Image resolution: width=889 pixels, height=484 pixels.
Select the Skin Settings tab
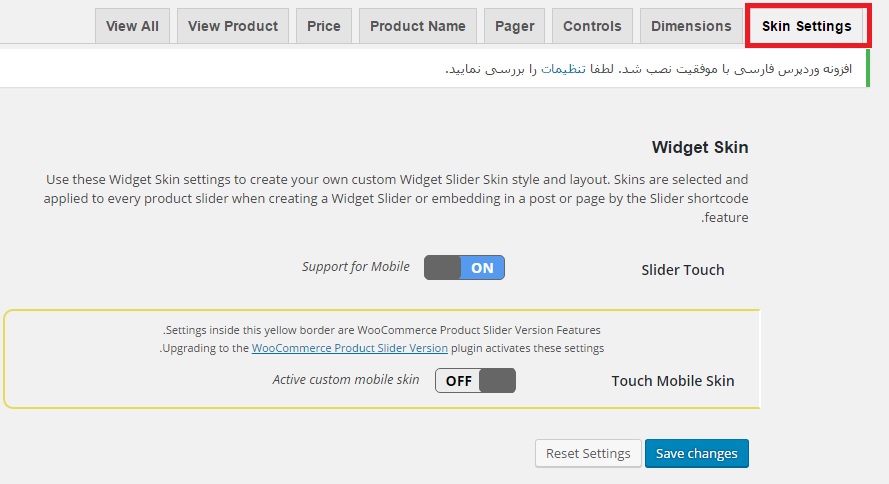click(x=807, y=26)
